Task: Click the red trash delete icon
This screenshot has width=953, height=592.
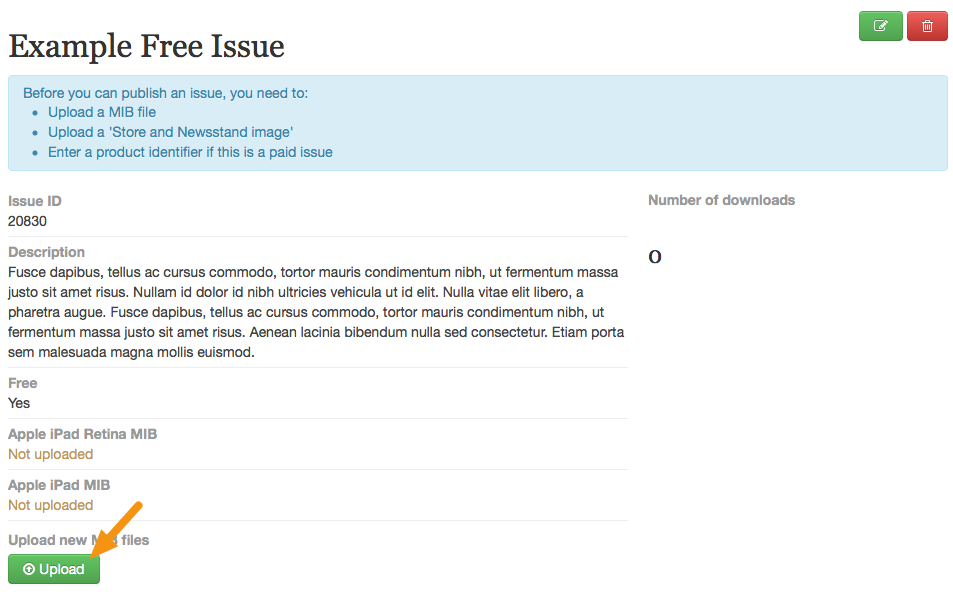Action: [x=927, y=26]
